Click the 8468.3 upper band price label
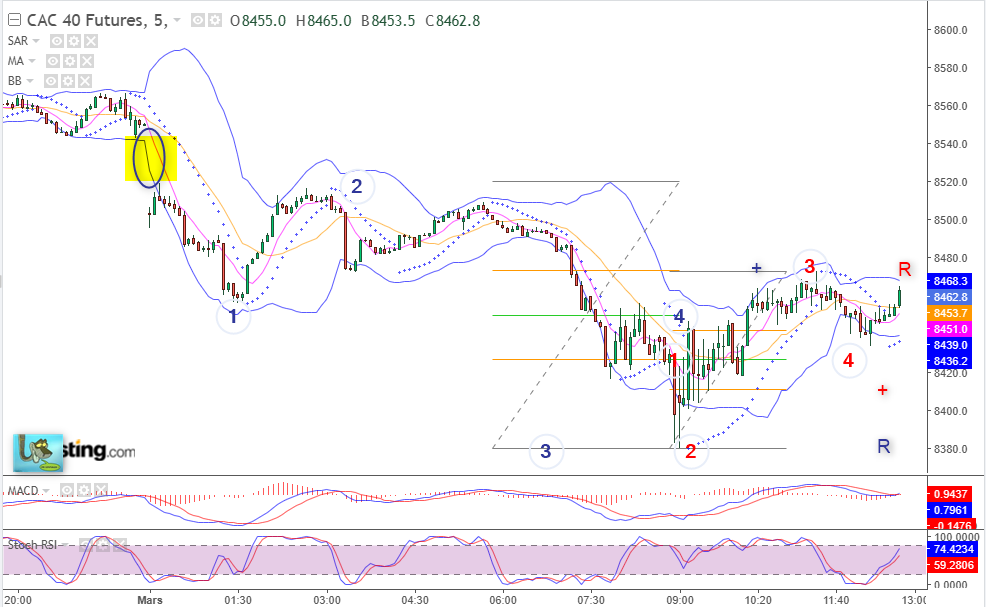This screenshot has width=986, height=607. (950, 281)
